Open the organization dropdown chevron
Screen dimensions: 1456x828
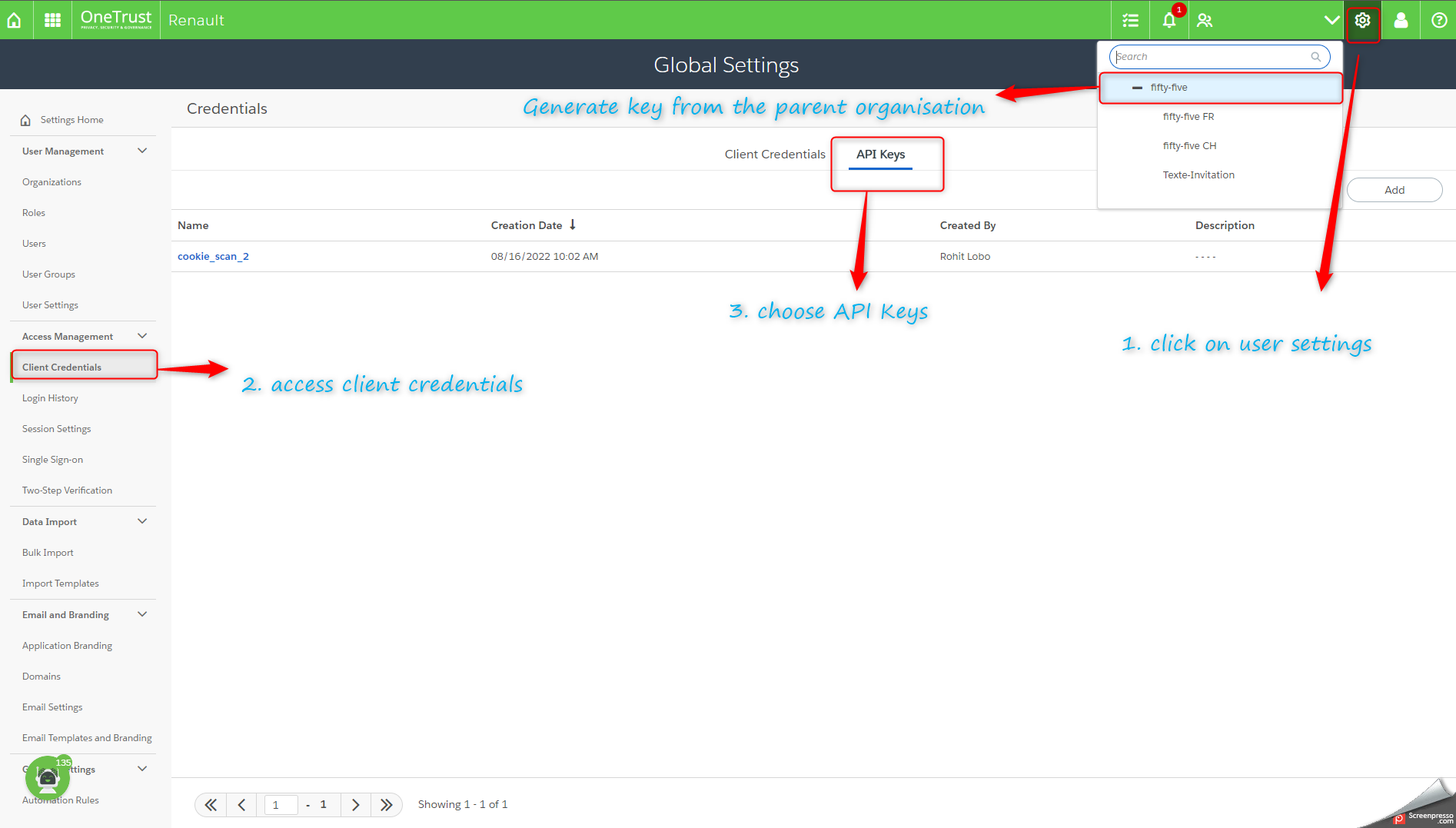[1331, 20]
